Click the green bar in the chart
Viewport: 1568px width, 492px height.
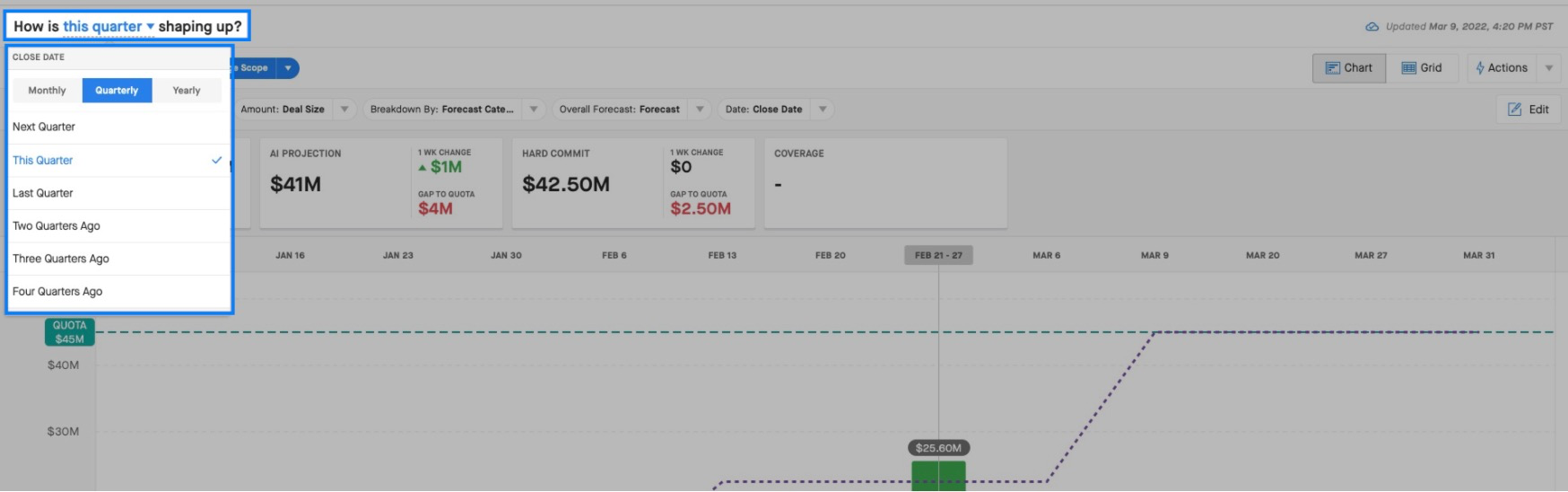click(x=938, y=476)
